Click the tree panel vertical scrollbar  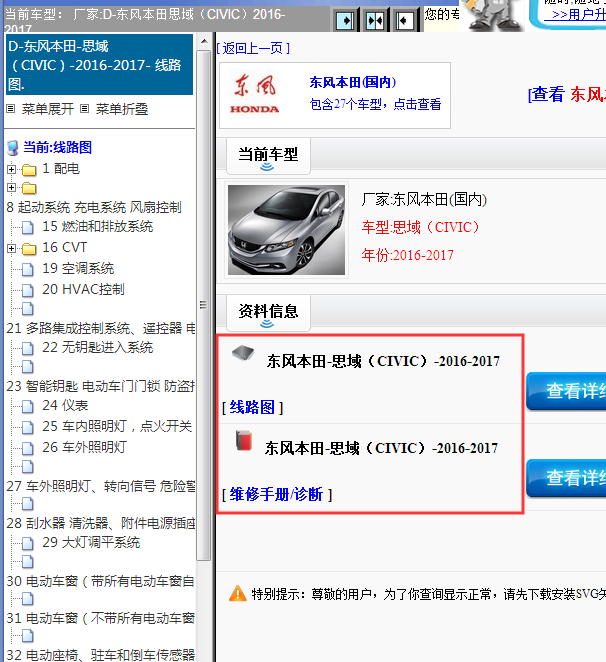[x=204, y=306]
